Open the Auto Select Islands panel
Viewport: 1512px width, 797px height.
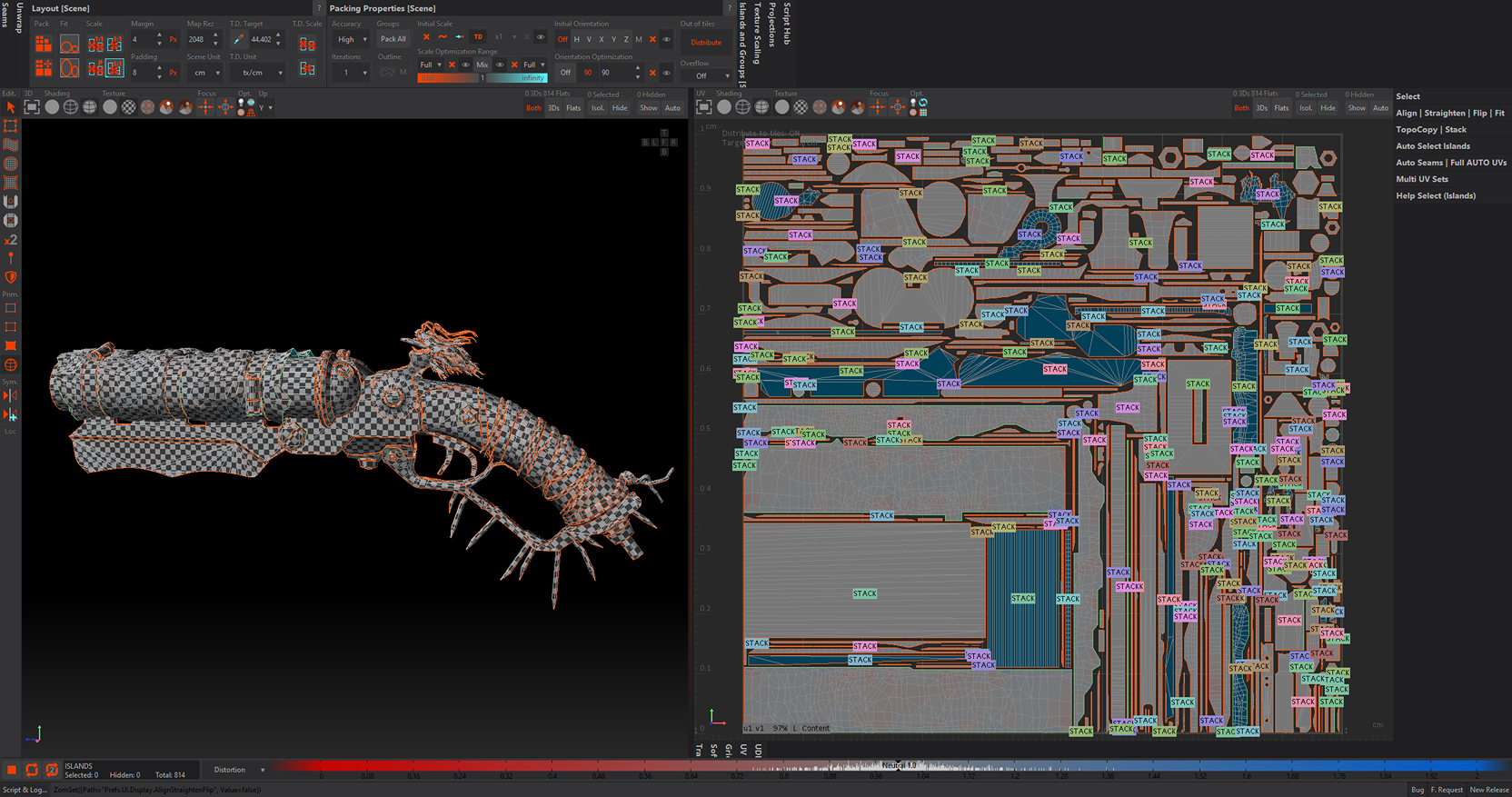tap(1432, 146)
